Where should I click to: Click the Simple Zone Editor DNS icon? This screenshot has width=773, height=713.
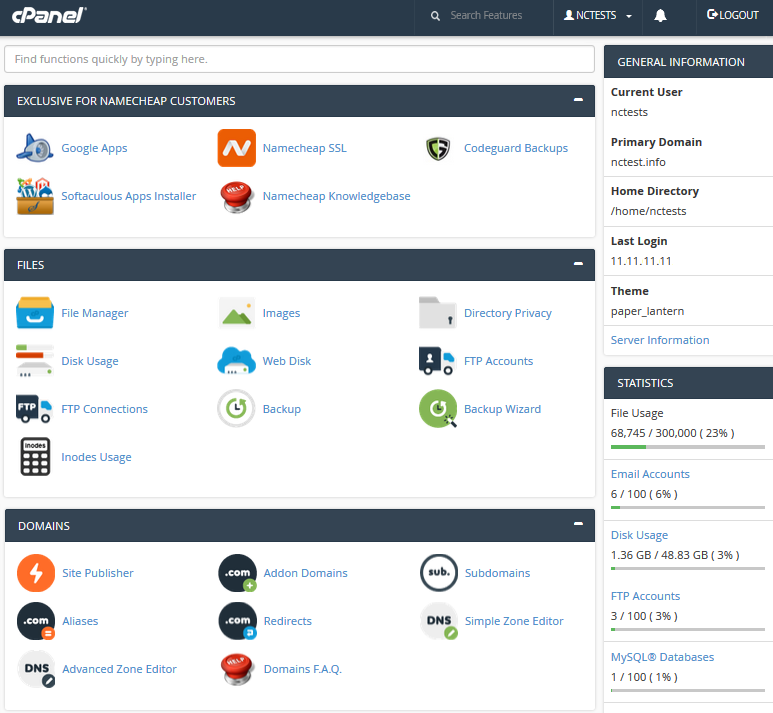[x=439, y=621]
